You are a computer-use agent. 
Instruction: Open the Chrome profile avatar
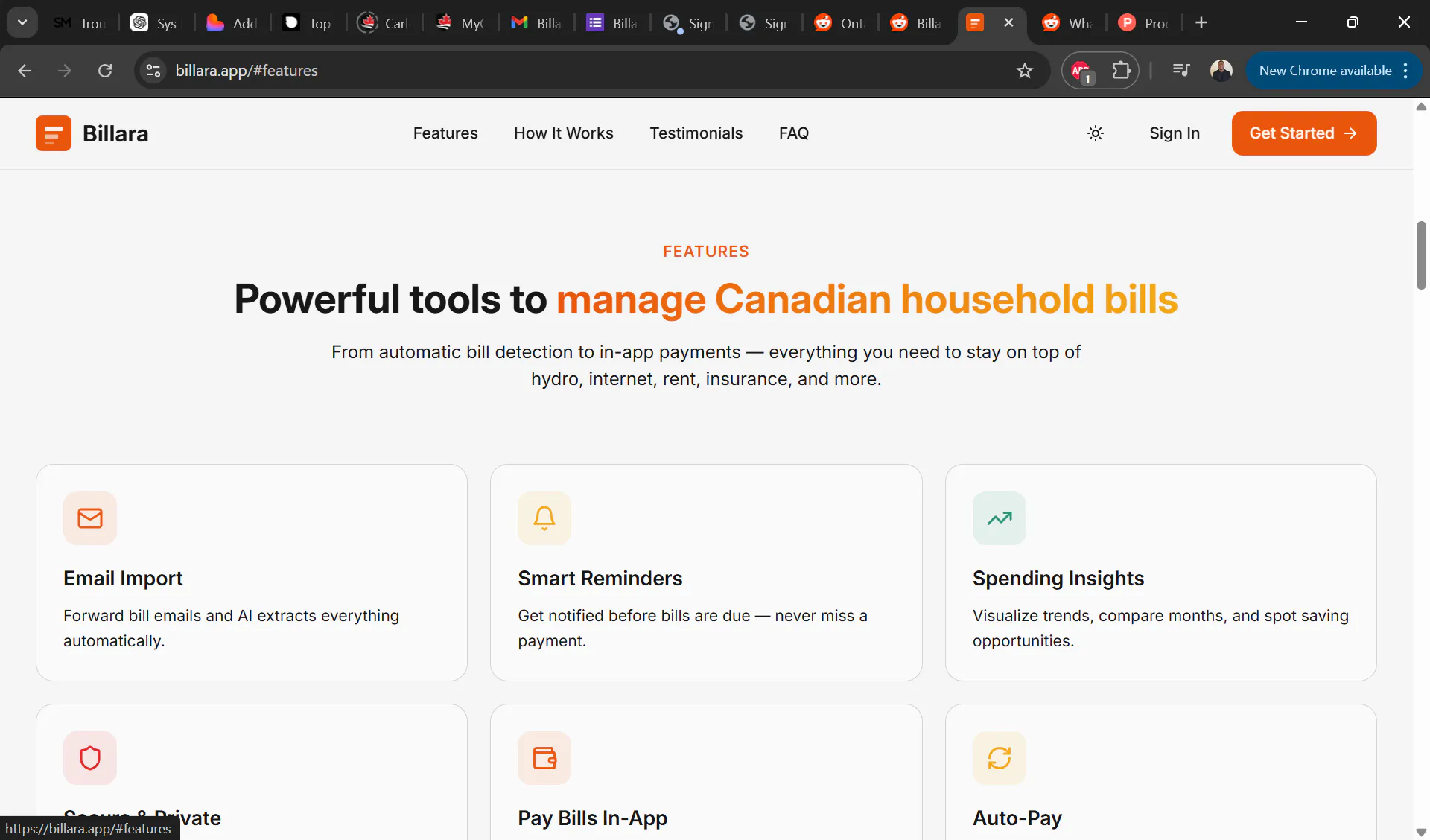point(1221,71)
